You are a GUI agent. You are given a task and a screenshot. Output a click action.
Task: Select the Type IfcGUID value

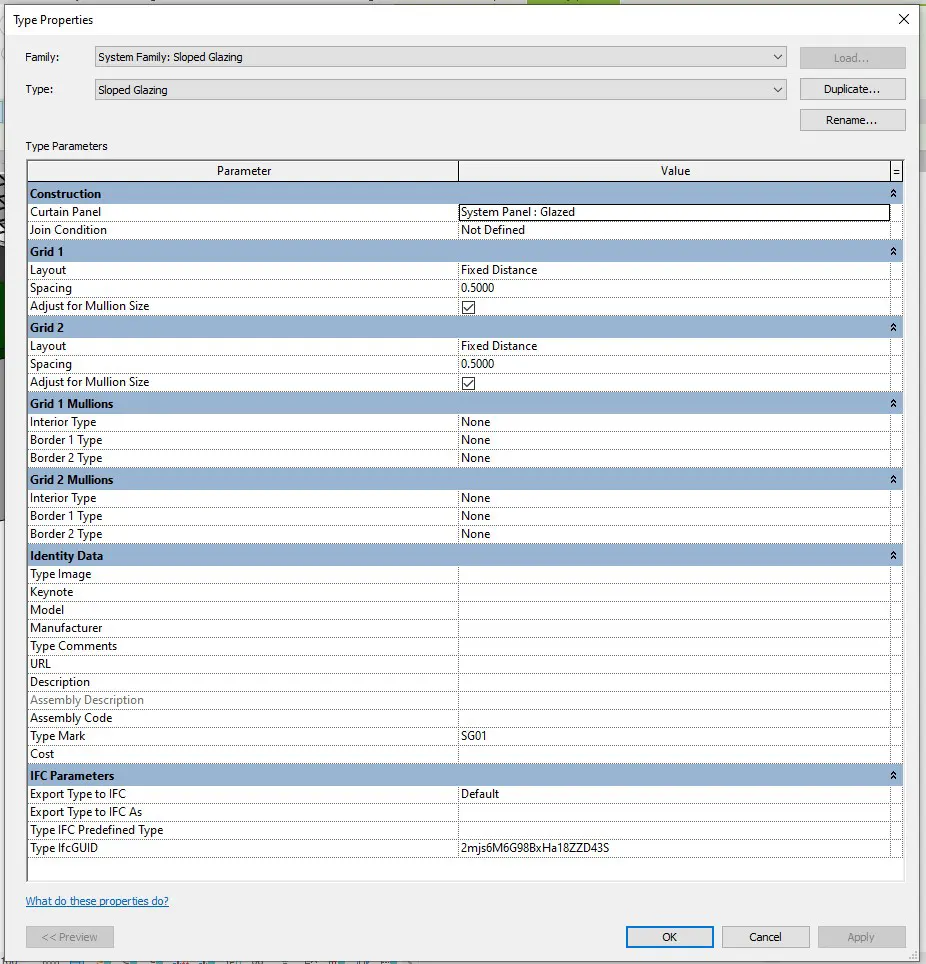(675, 848)
